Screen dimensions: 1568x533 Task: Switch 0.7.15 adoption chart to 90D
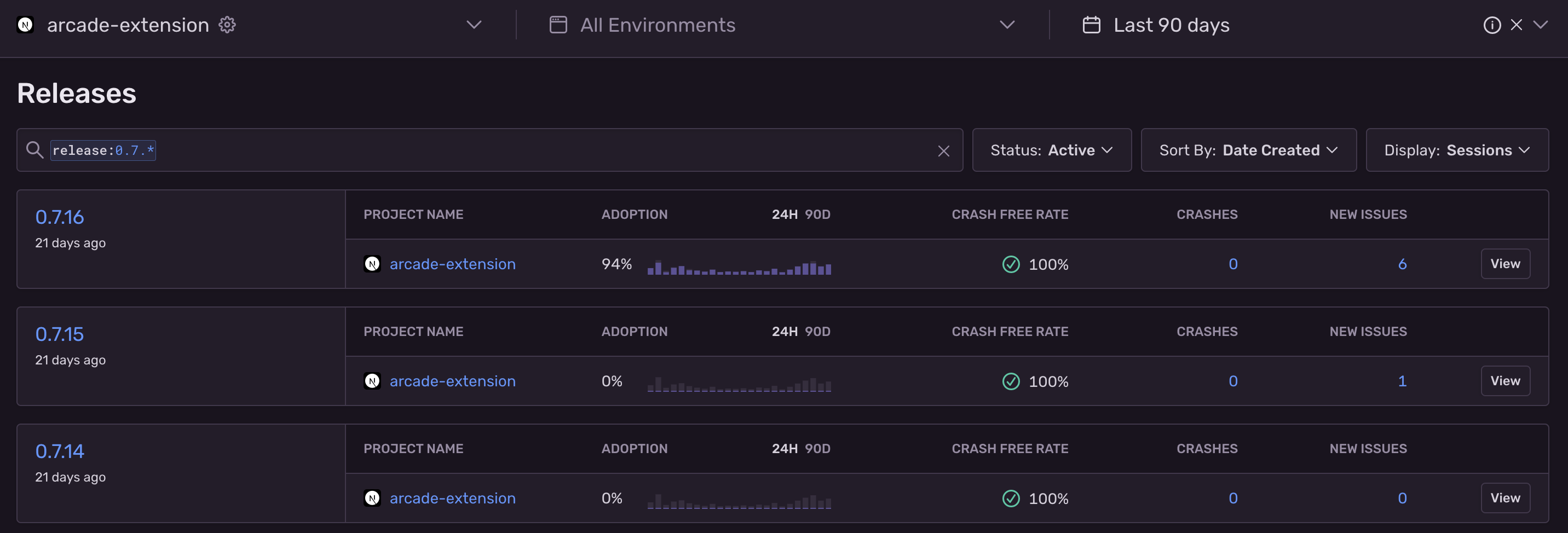[x=817, y=332]
